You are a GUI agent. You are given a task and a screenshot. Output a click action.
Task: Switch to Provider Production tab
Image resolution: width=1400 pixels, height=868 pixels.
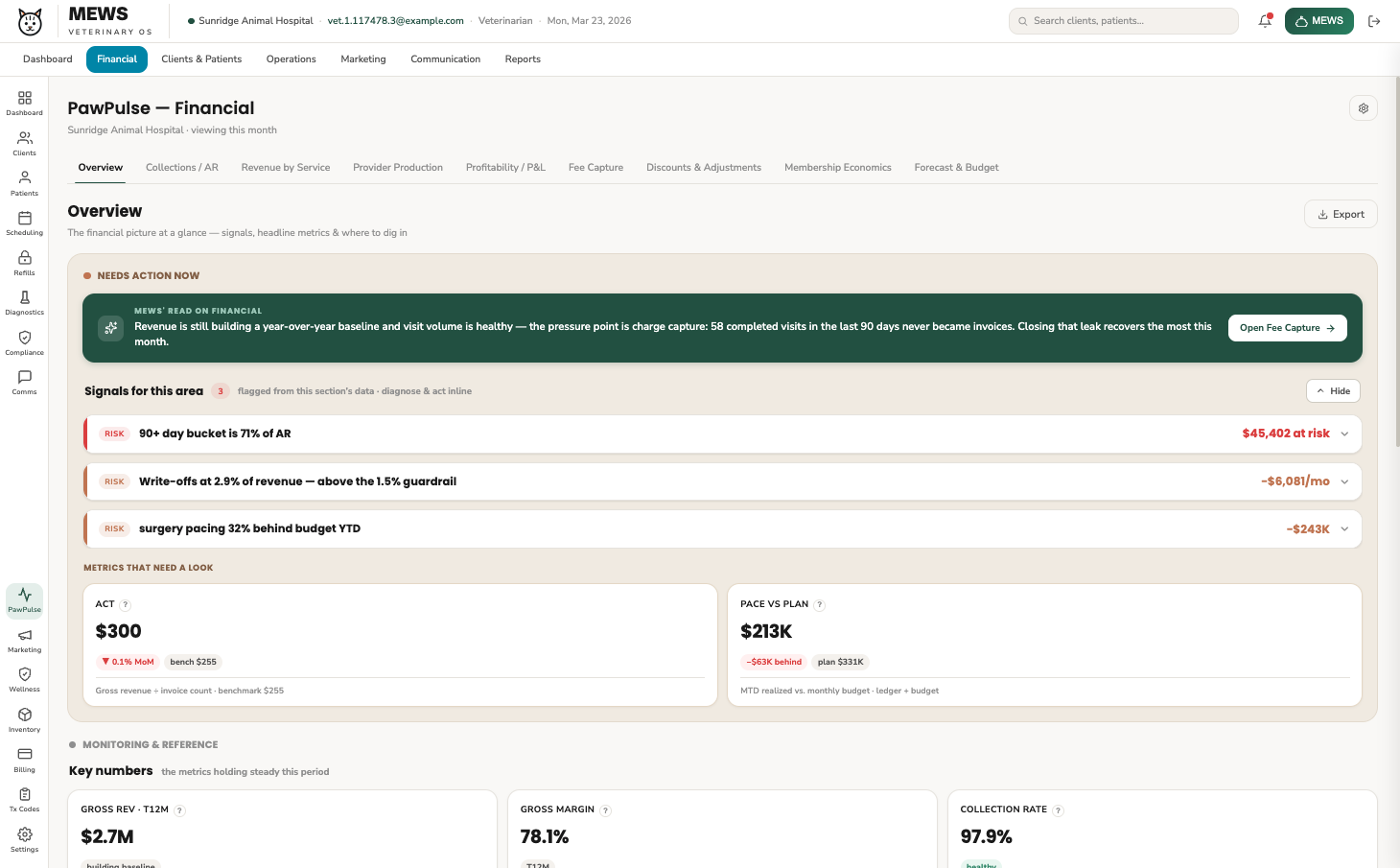tap(398, 168)
